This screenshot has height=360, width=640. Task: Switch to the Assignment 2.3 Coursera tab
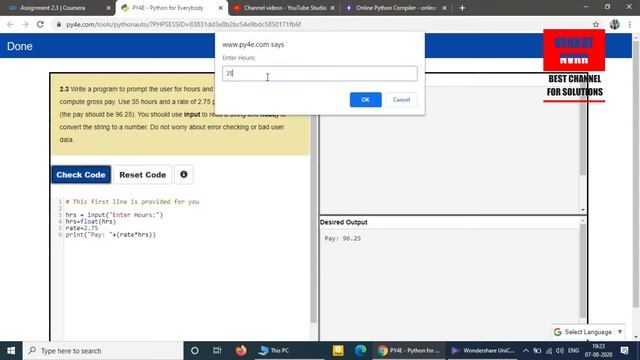[x=53, y=8]
